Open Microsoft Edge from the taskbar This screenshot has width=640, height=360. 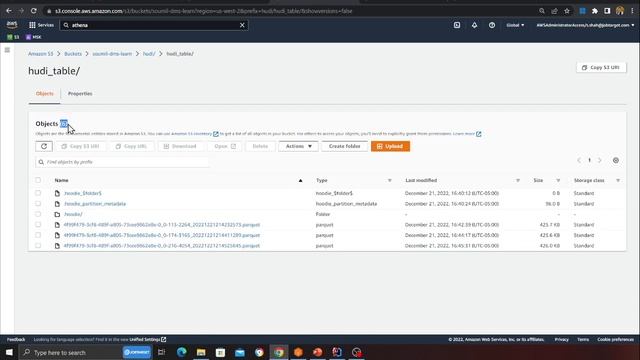coord(182,352)
